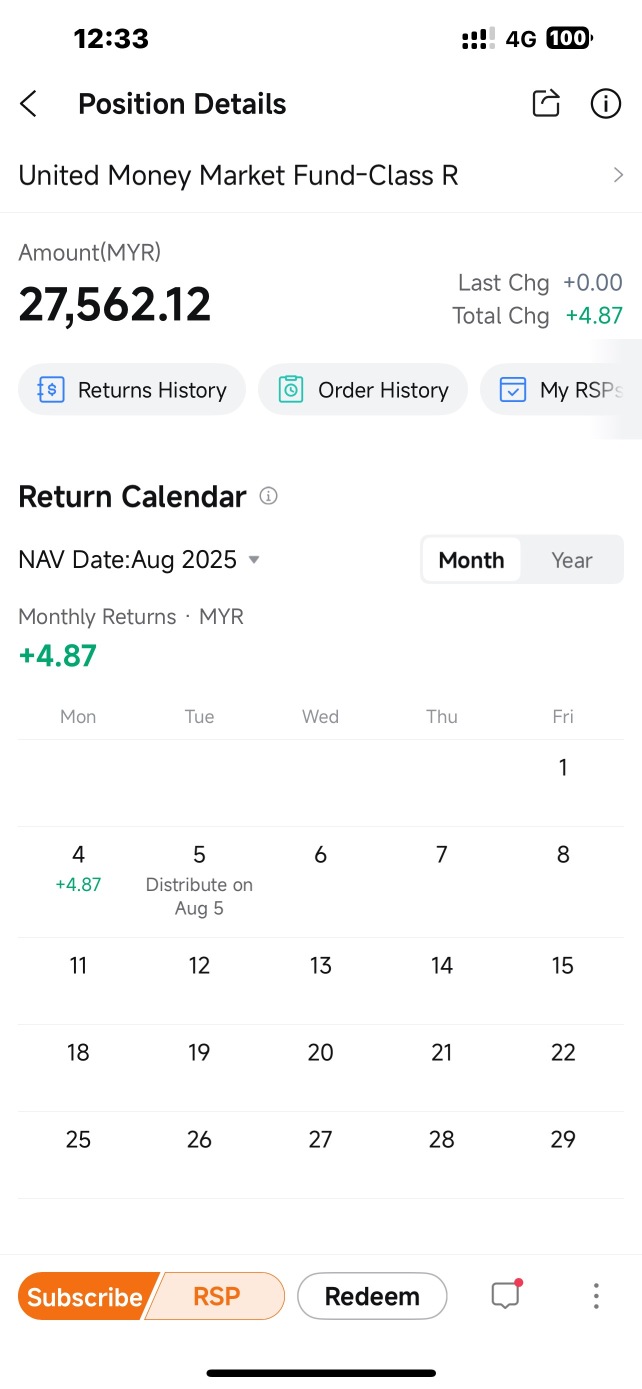
Task: Open United Money Market Fund details chevron
Action: [x=618, y=176]
